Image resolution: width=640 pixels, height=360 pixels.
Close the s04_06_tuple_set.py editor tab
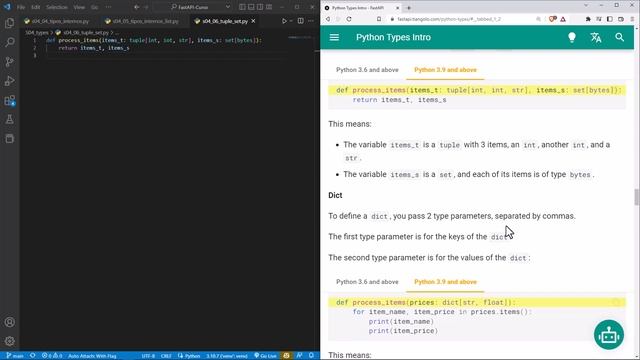253,21
